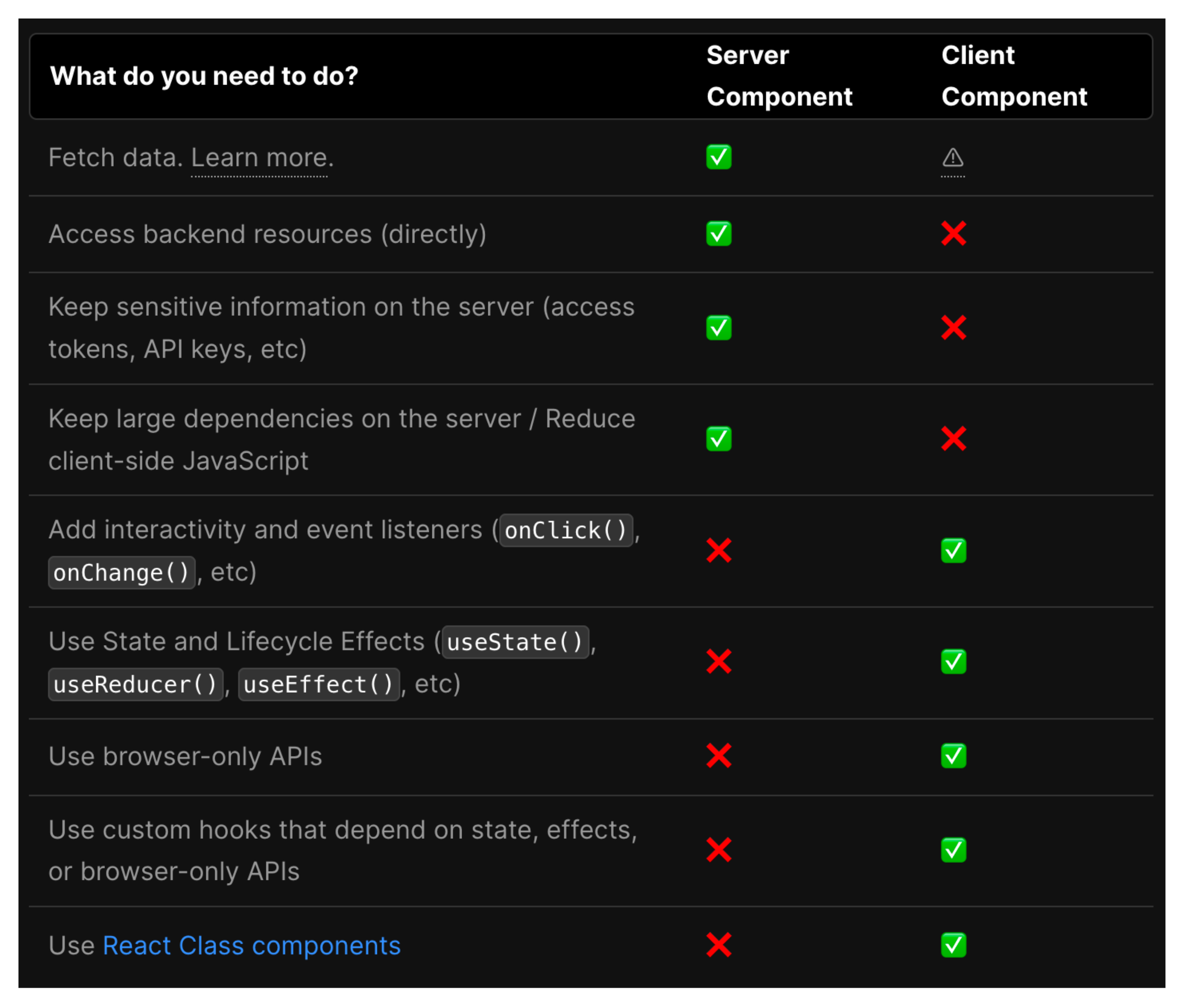Click Client Component checkmark for Use State row
This screenshot has height=1008, width=1184.
coord(954,662)
